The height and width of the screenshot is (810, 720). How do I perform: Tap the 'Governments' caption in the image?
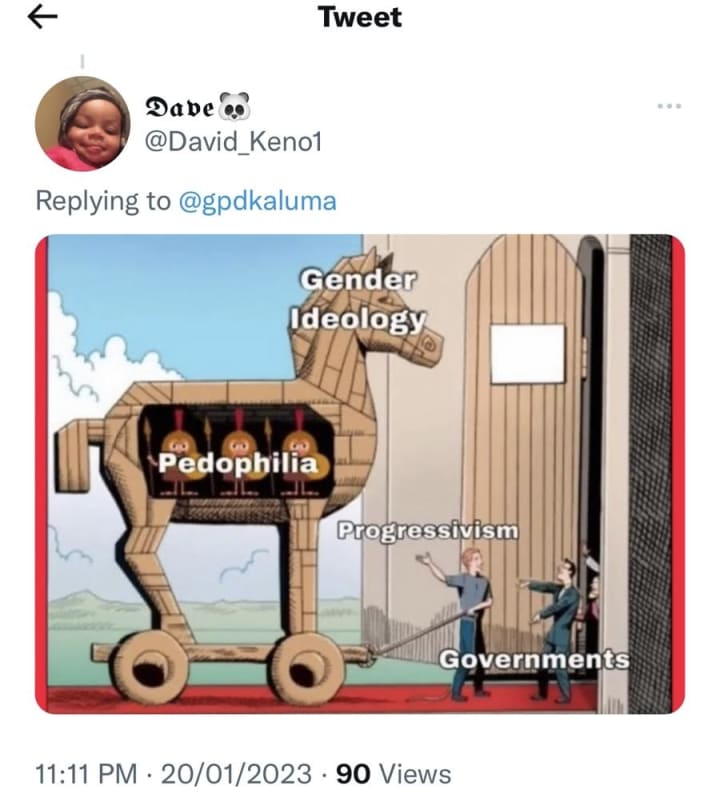click(535, 660)
